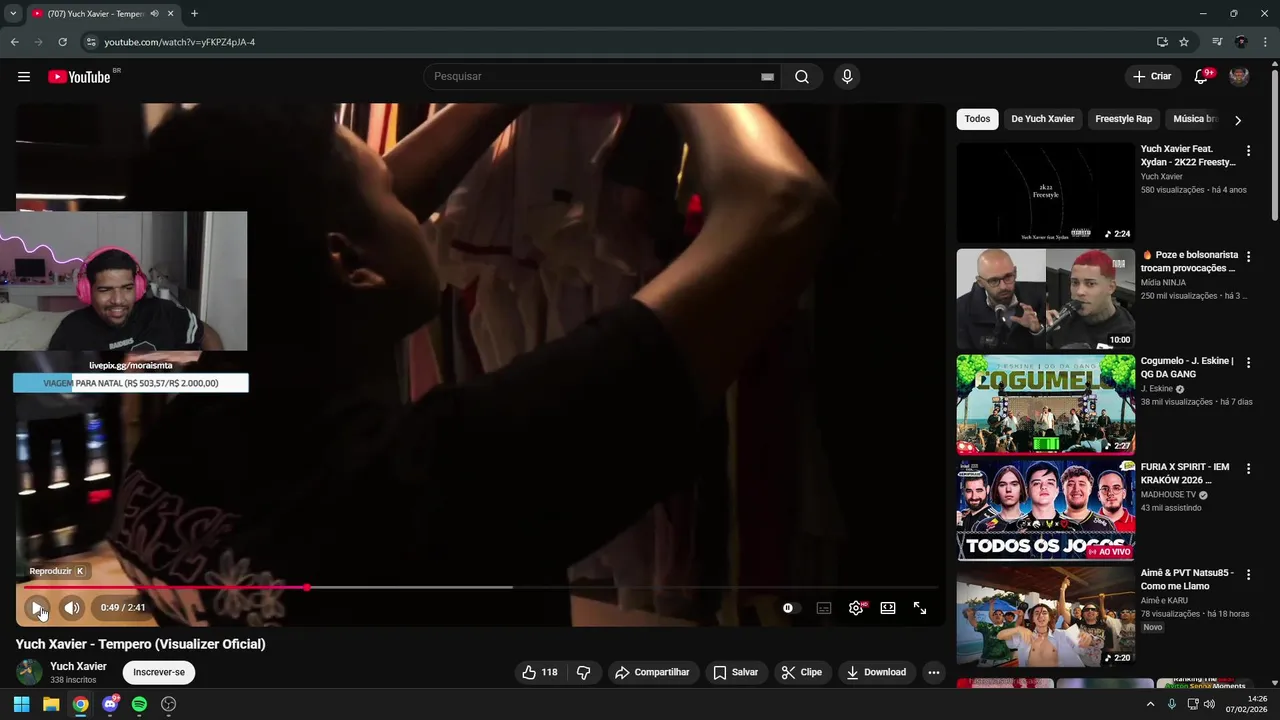Like the video with 118 likes
This screenshot has width=1280, height=720.
coord(540,672)
